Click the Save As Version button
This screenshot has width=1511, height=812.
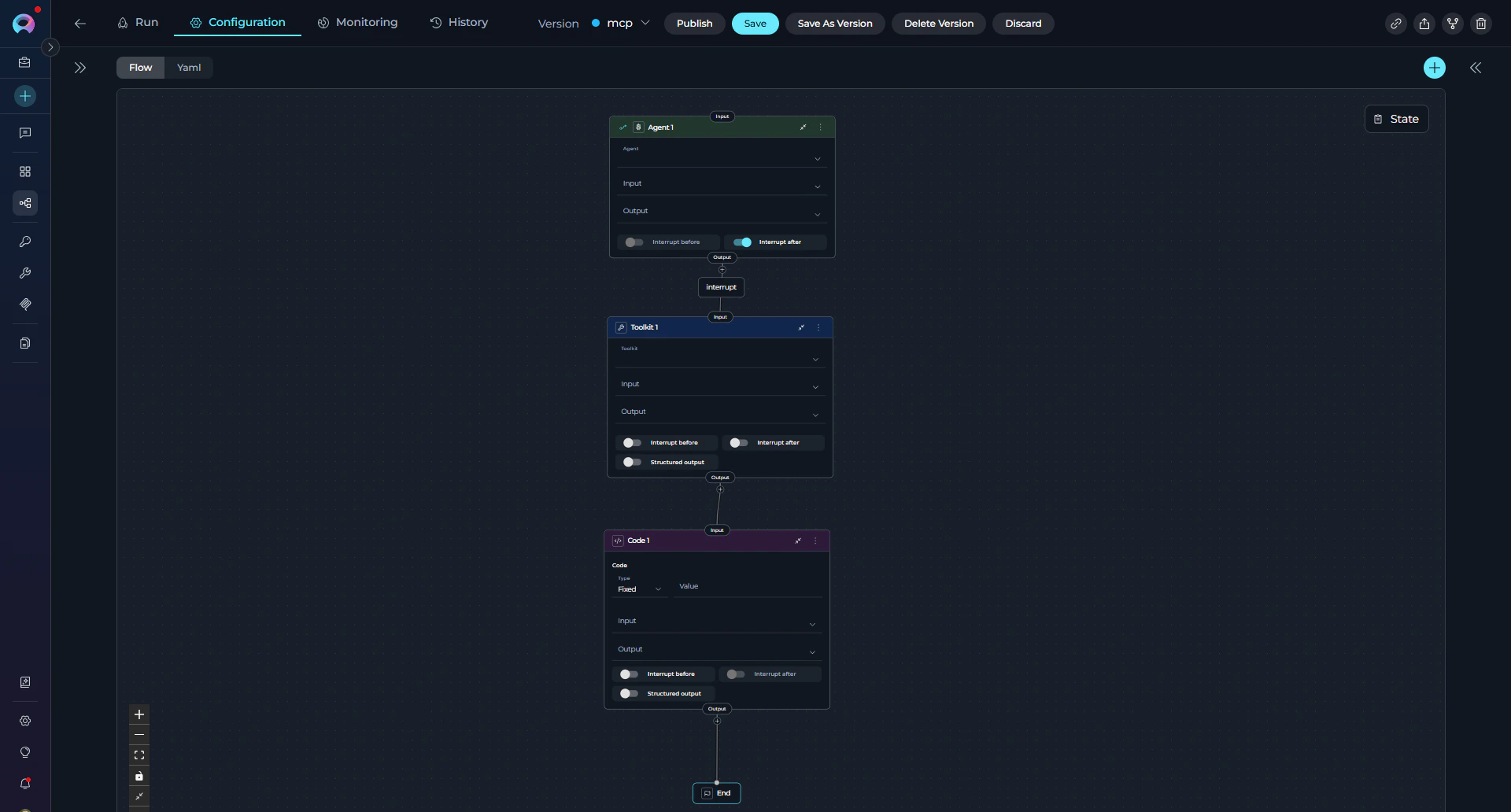click(835, 24)
